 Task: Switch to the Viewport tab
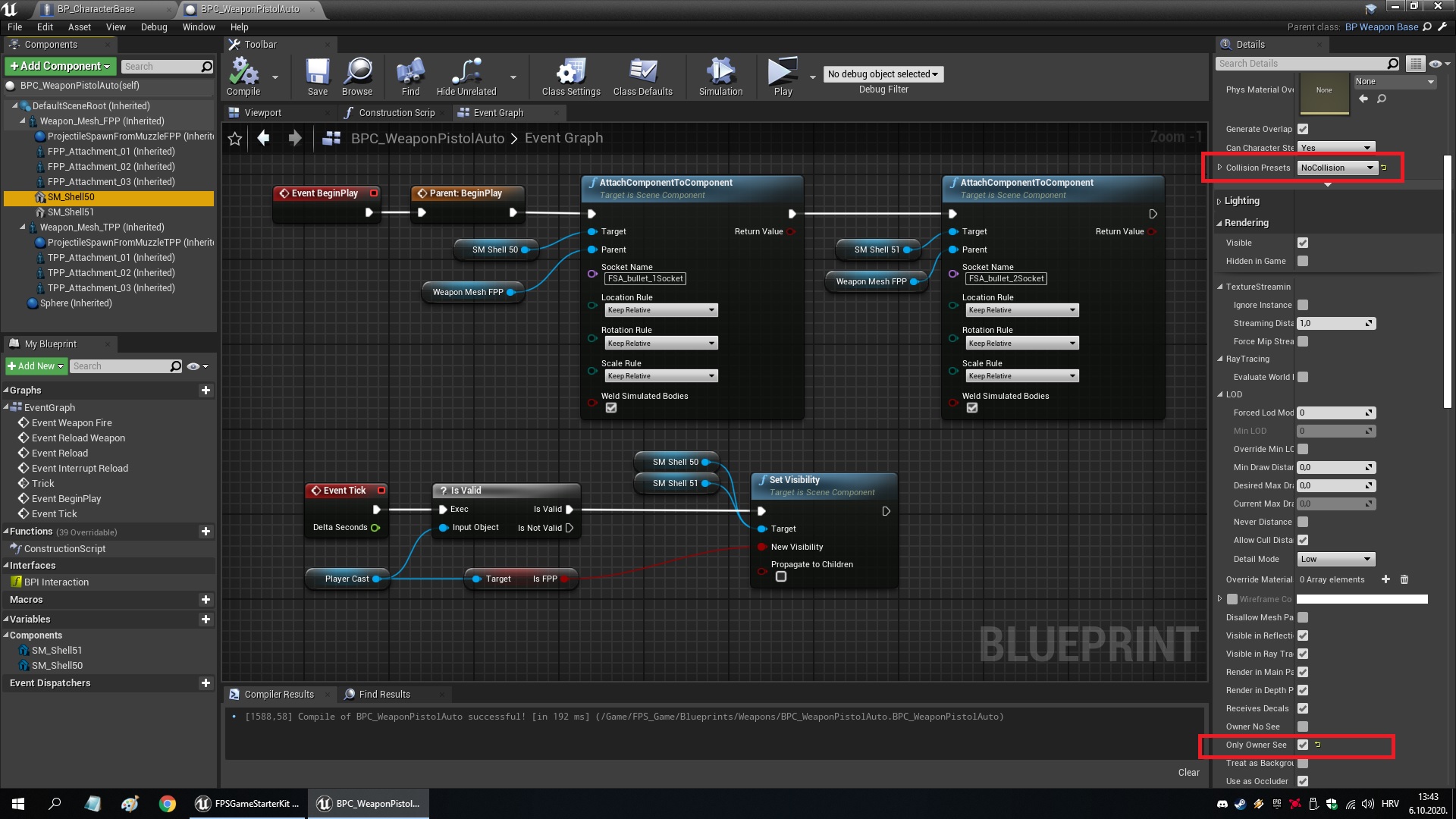pyautogui.click(x=265, y=112)
